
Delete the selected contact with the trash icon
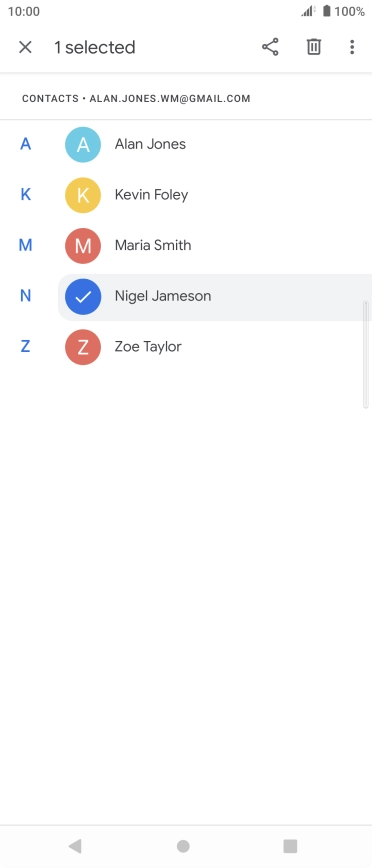314,47
